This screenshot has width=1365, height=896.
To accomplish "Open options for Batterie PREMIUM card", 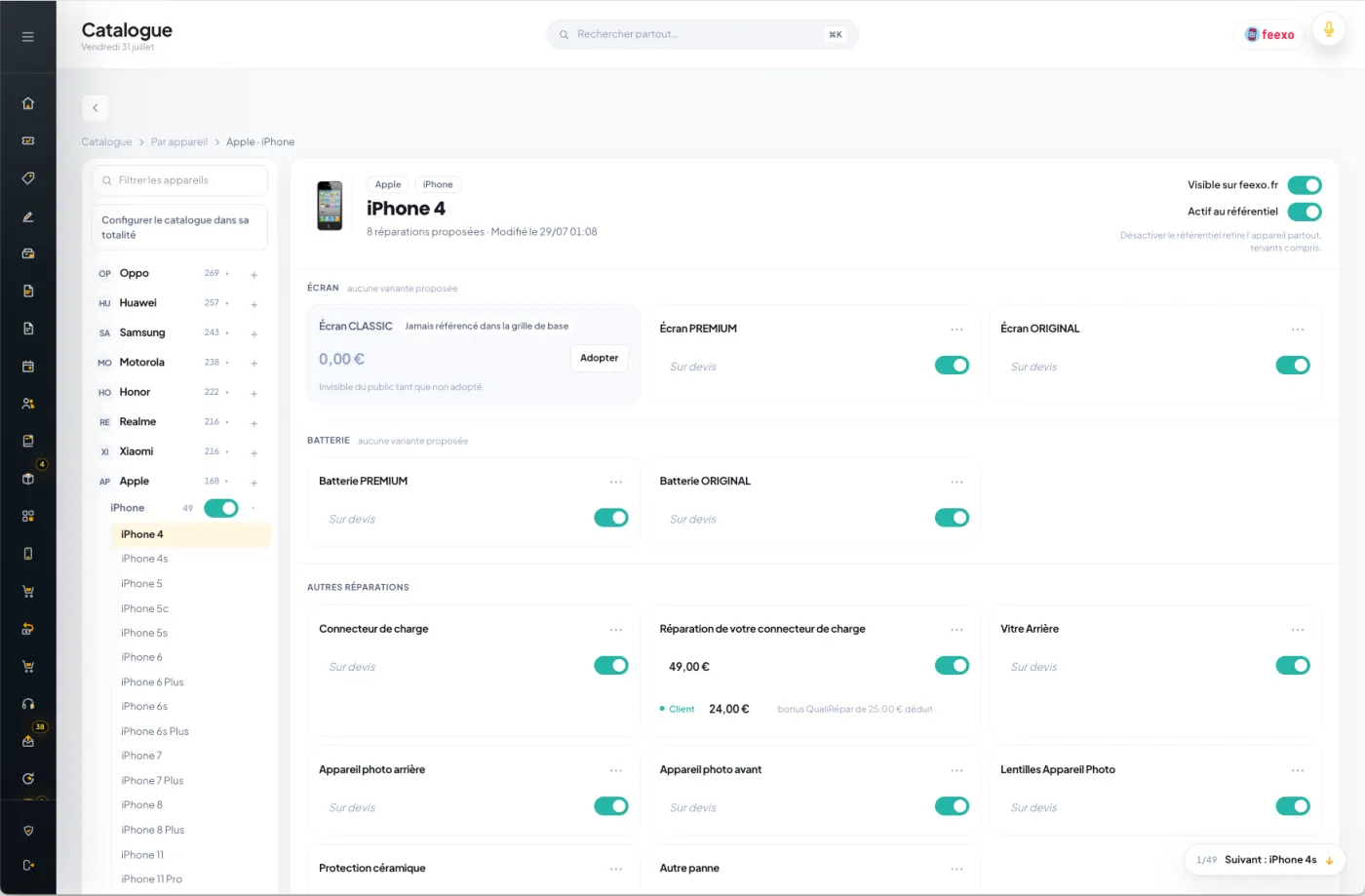I will coord(616,482).
